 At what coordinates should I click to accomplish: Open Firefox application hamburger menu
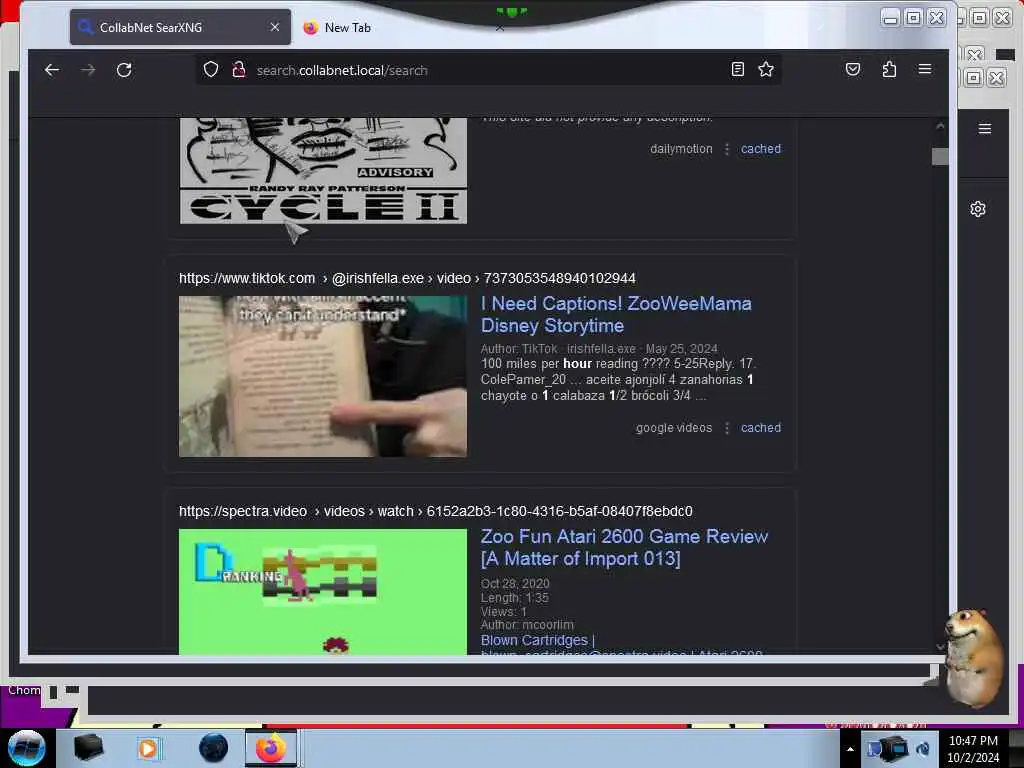[x=925, y=69]
